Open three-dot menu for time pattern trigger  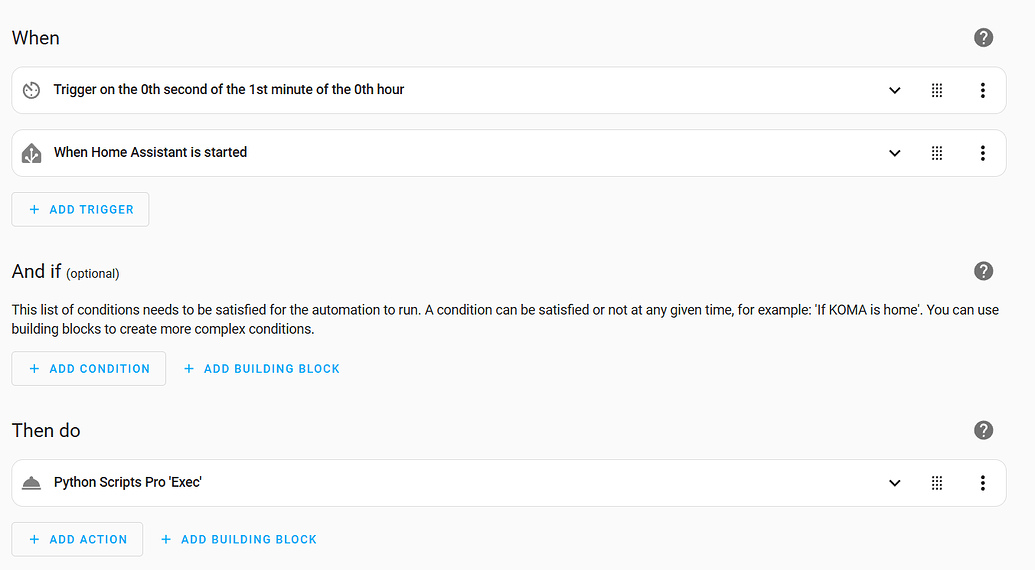(983, 90)
